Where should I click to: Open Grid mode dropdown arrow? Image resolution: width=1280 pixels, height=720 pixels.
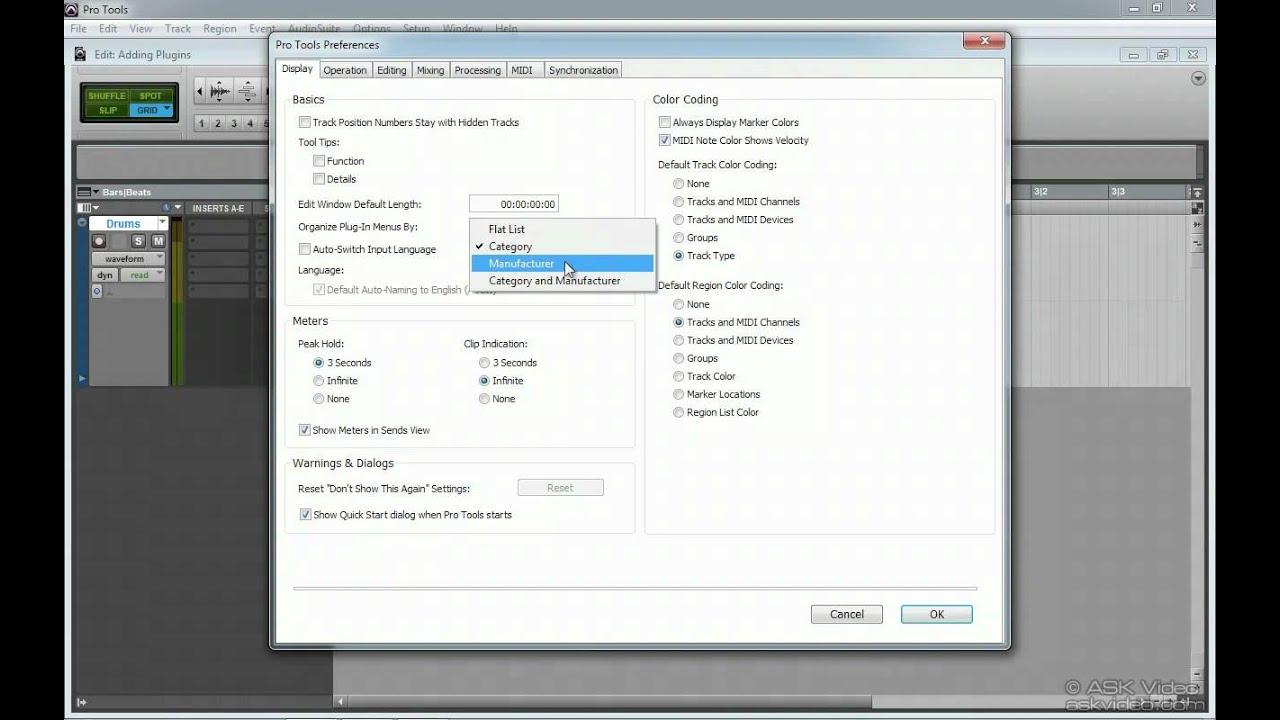pyautogui.click(x=167, y=109)
